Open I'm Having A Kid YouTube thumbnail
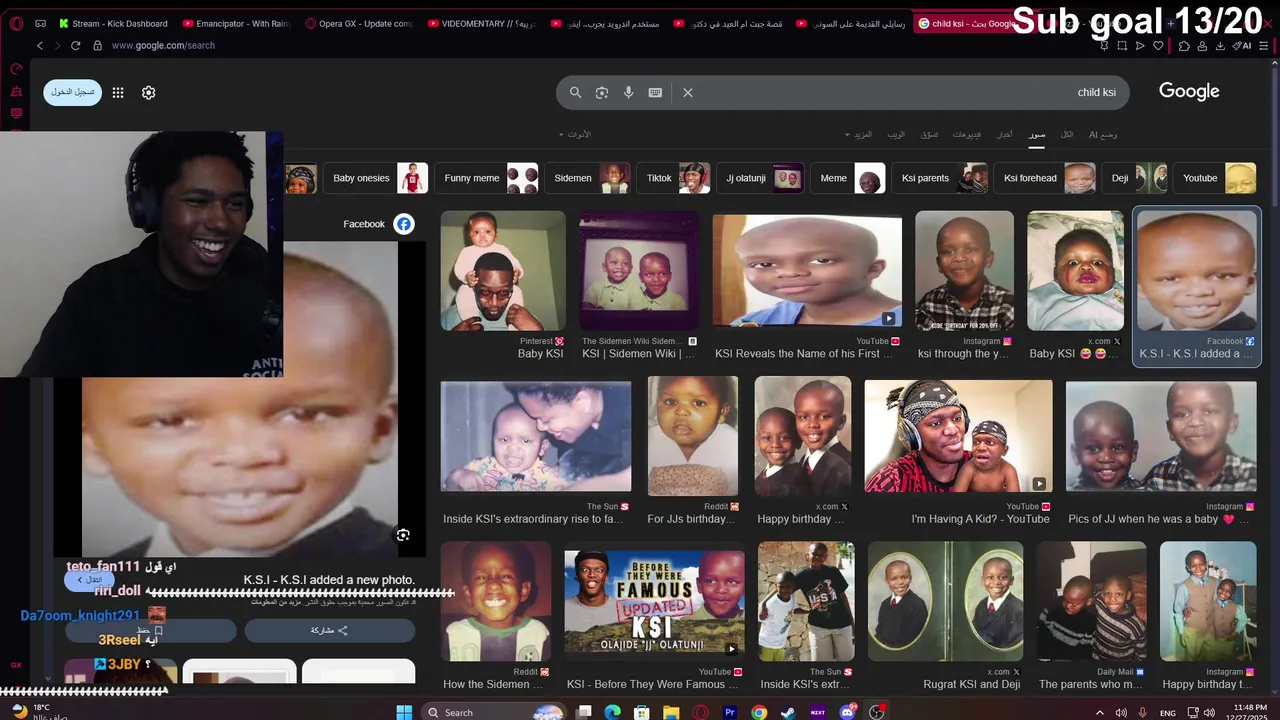This screenshot has height=720, width=1280. 958,436
